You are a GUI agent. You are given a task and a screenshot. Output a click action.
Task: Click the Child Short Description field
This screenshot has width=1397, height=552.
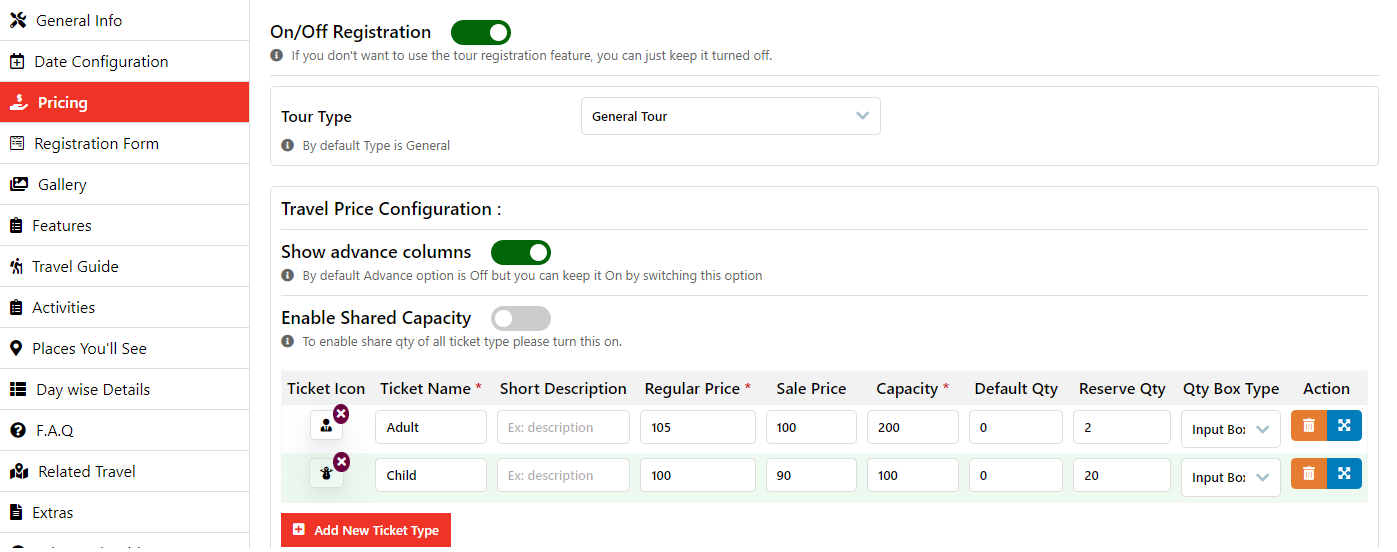click(x=563, y=475)
